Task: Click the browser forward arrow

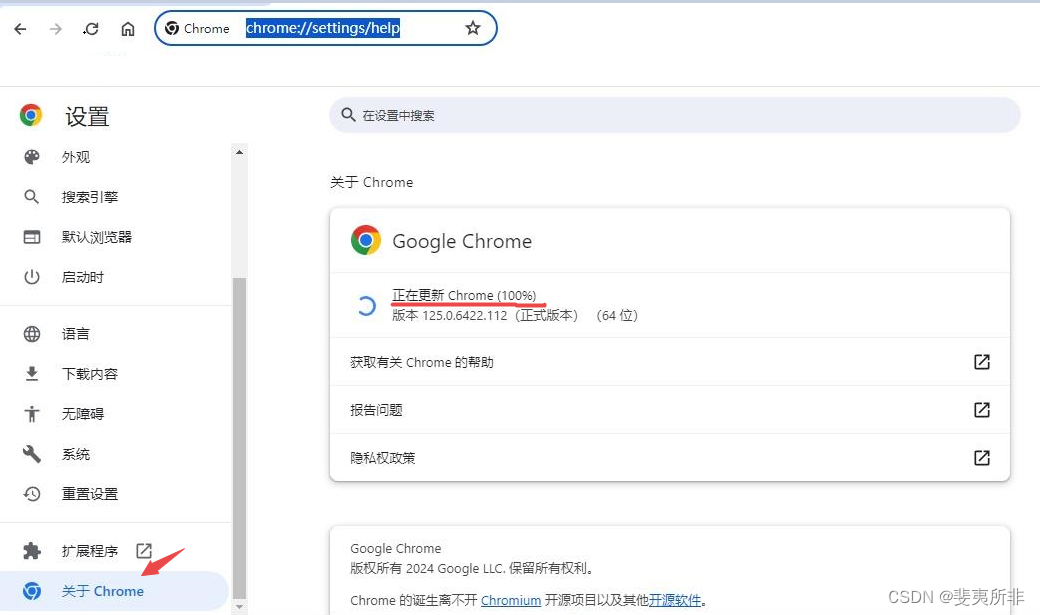Action: pyautogui.click(x=56, y=29)
